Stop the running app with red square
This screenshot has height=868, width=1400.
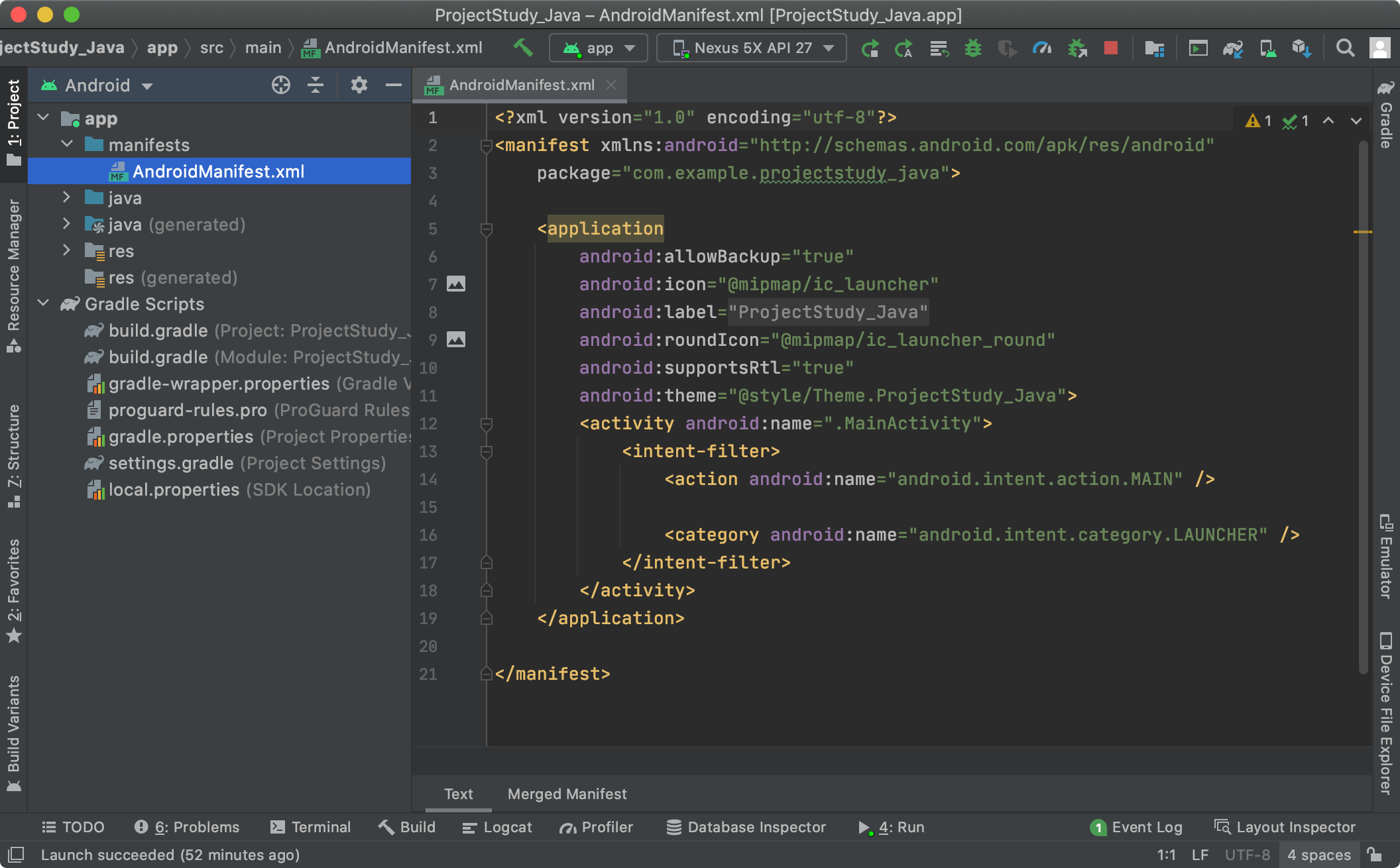[x=1111, y=48]
